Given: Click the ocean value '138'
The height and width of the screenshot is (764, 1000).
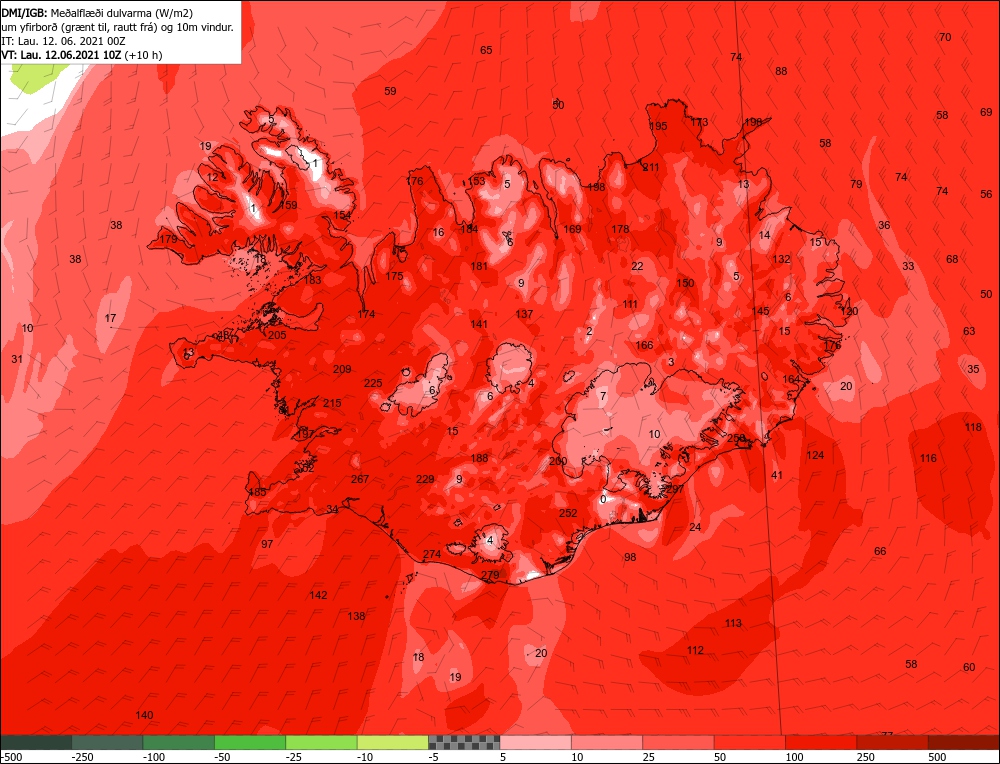Looking at the screenshot, I should pos(356,615).
